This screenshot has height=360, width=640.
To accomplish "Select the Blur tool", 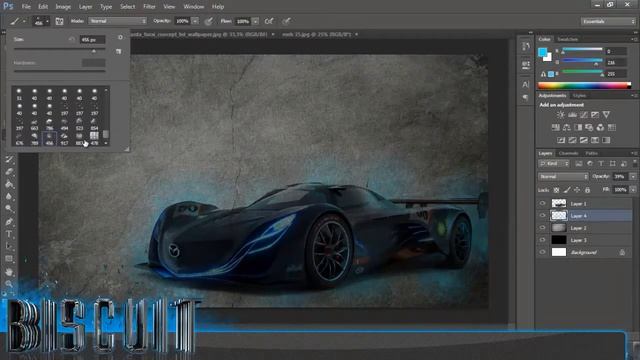I will [9, 196].
